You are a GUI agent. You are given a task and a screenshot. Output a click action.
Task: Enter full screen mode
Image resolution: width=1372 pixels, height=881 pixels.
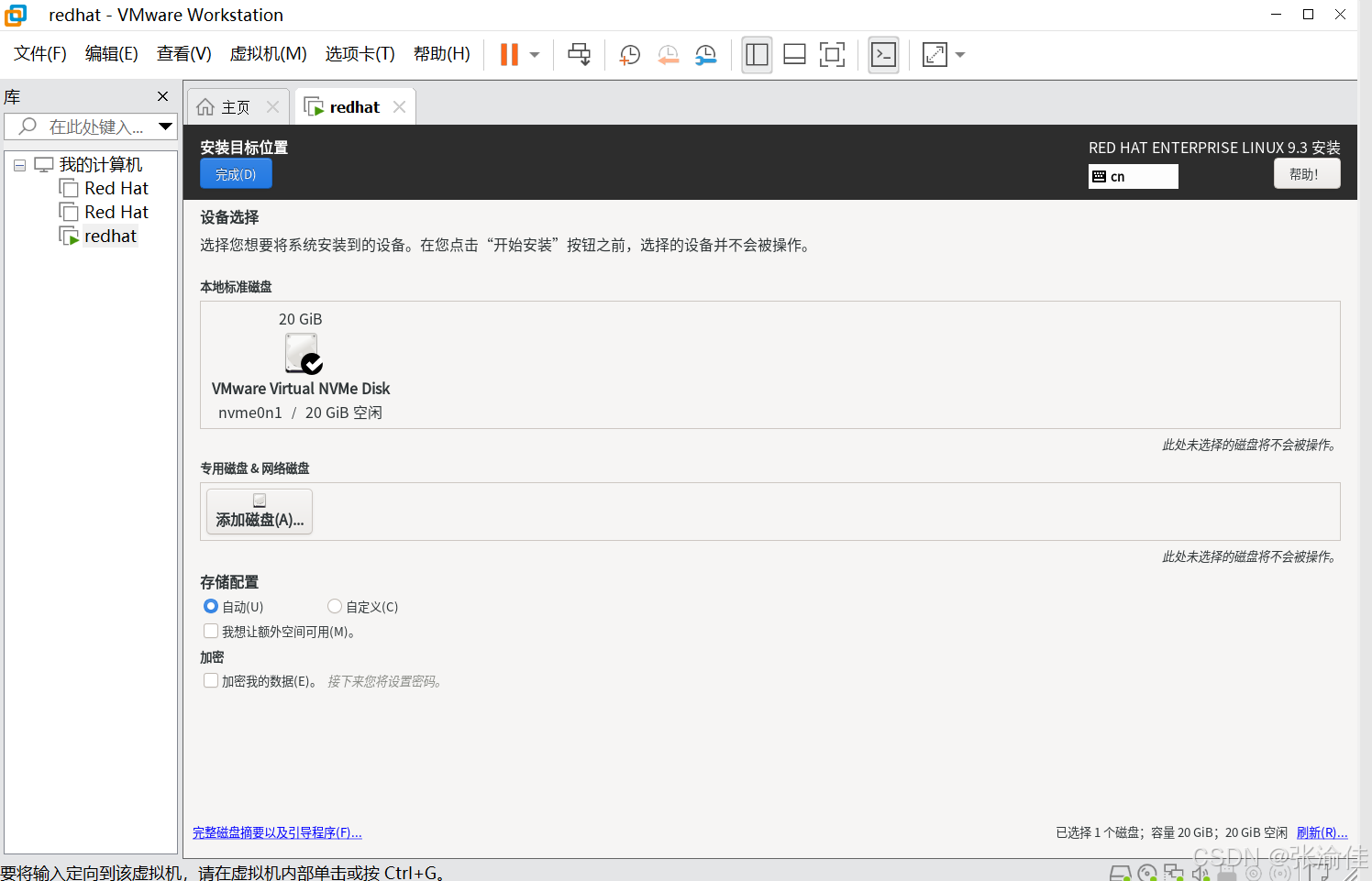(x=832, y=55)
